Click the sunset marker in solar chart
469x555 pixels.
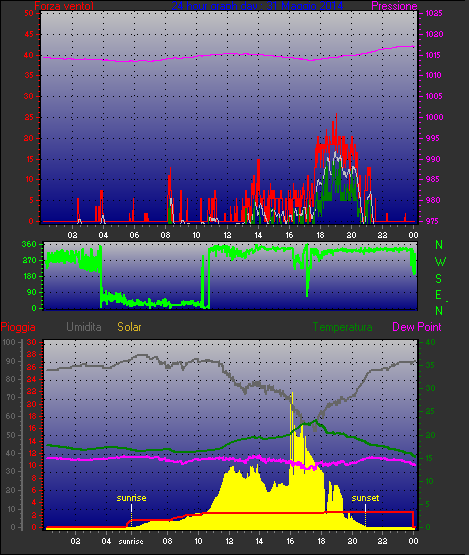[x=365, y=498]
